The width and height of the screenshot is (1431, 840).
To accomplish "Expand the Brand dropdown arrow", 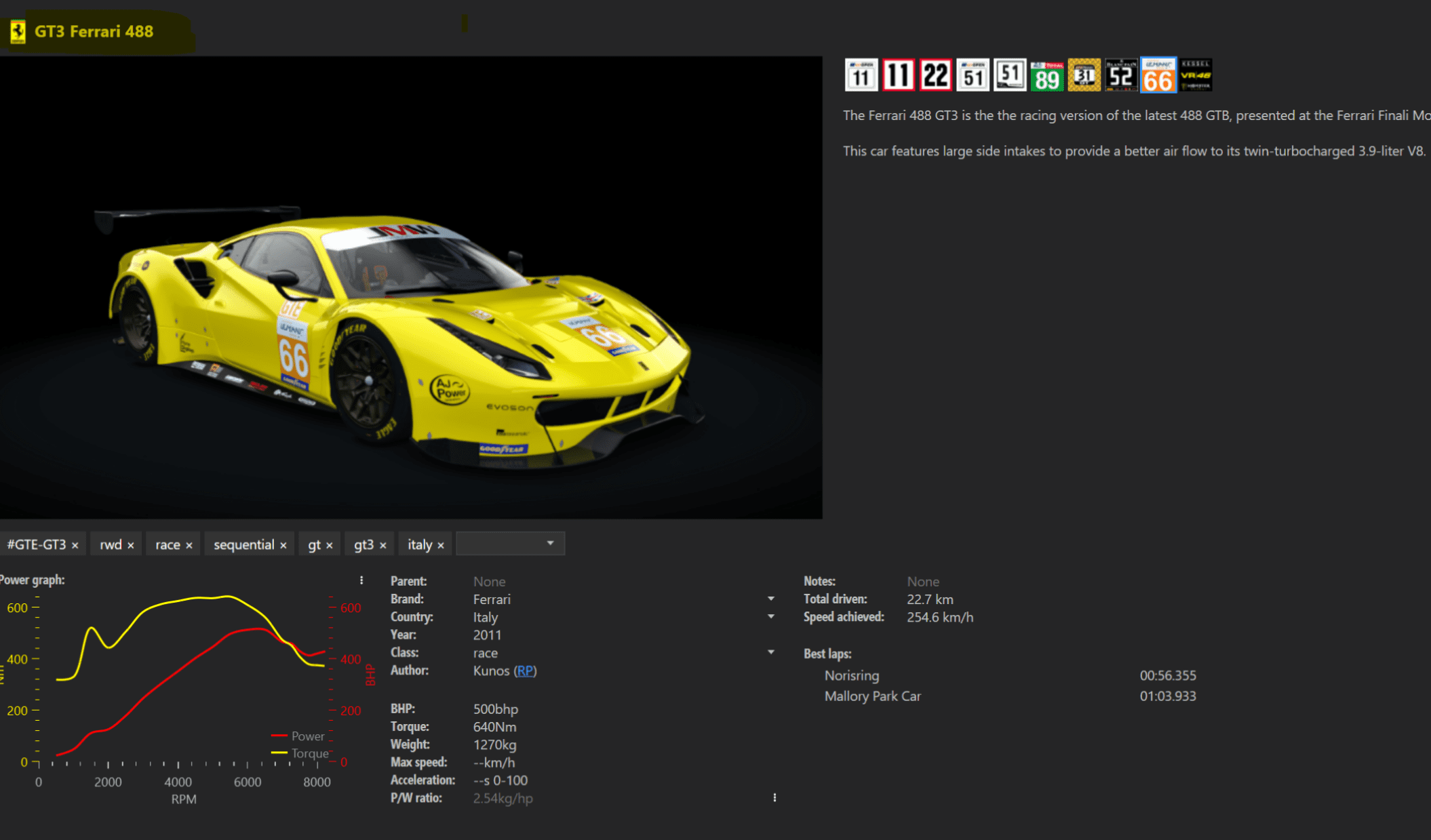I will [x=771, y=599].
